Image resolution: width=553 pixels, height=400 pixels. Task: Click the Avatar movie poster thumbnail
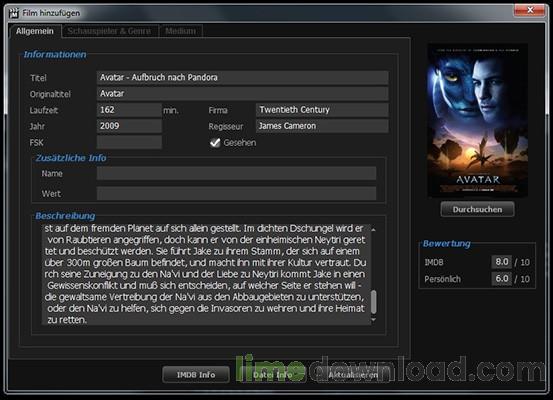(x=478, y=120)
